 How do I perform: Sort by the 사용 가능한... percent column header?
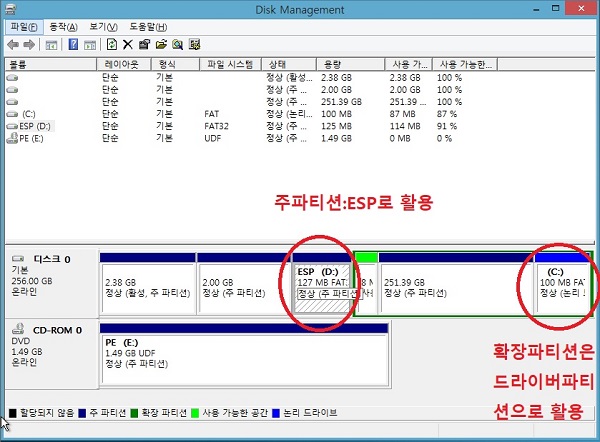[465, 65]
